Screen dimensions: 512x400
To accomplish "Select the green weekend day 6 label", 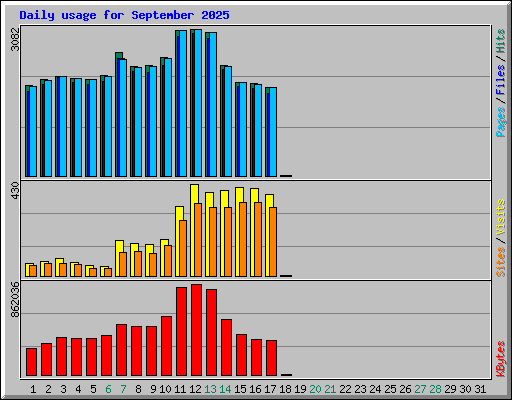I will pos(108,389).
